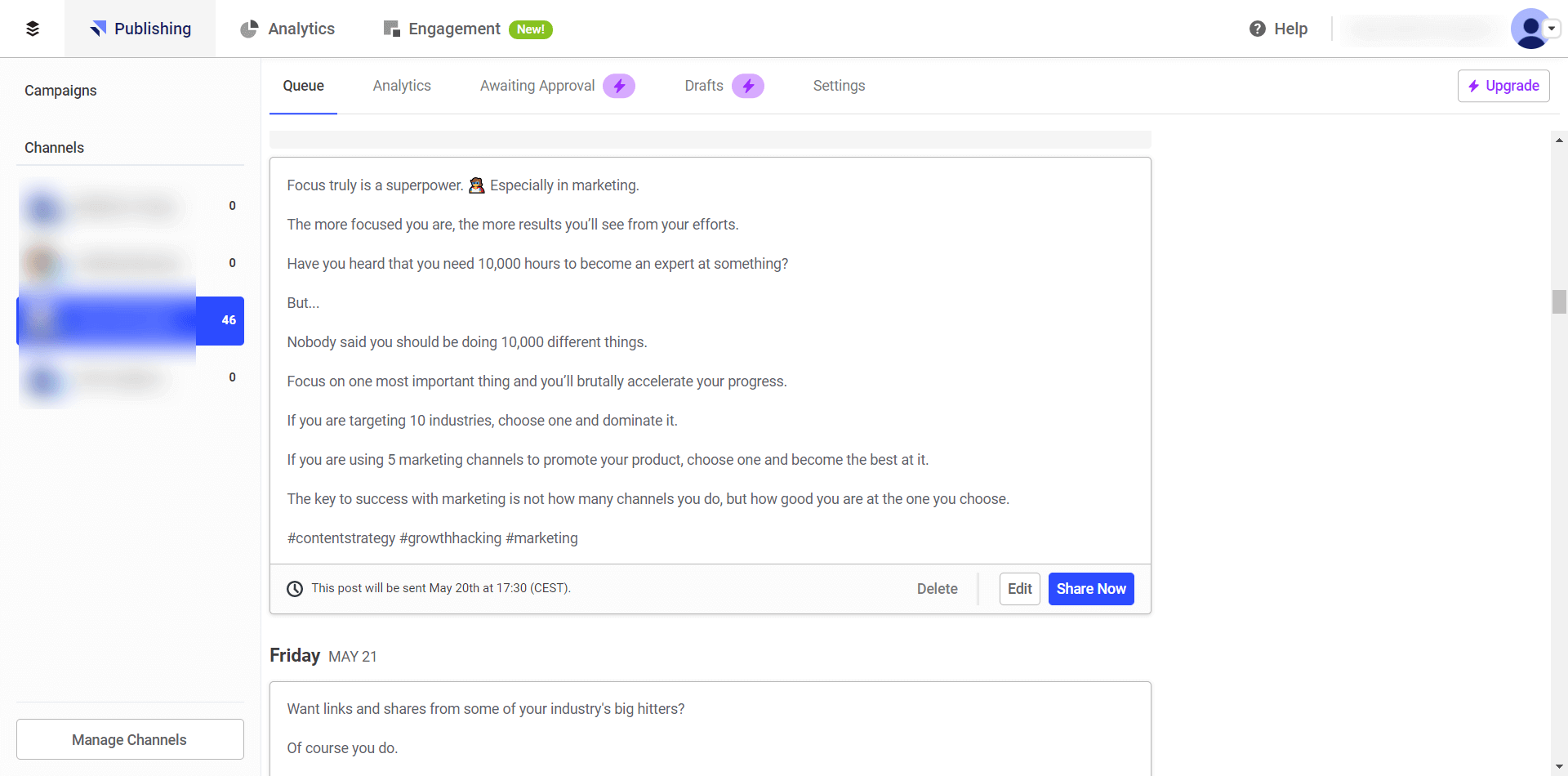Switch to the Queue tab
1568x776 pixels.
(x=303, y=86)
